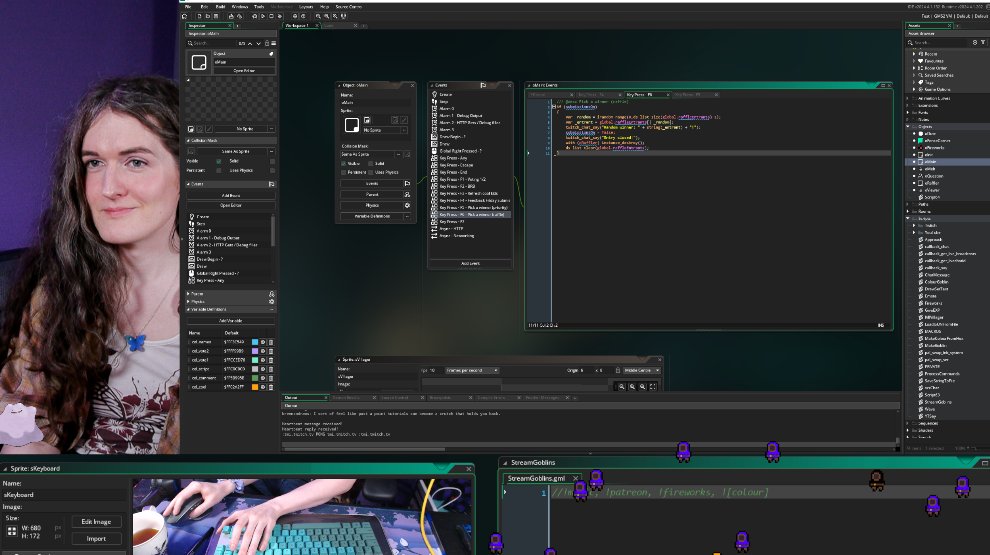Click Variable Definitions button in Object editor
This screenshot has width=990, height=555.
click(372, 216)
